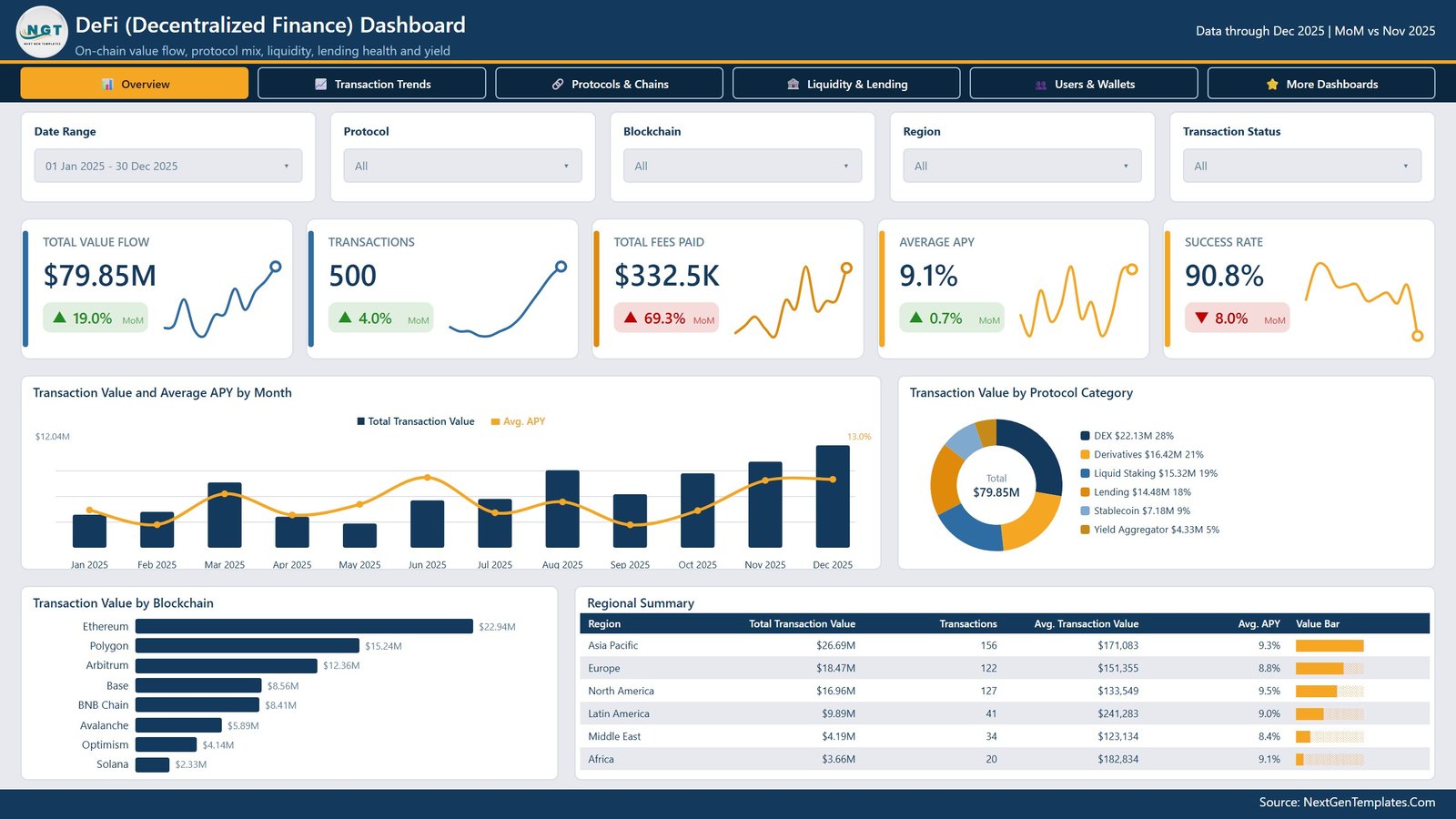Image resolution: width=1456 pixels, height=819 pixels.
Task: Click the Africa region cell
Action: [601, 759]
